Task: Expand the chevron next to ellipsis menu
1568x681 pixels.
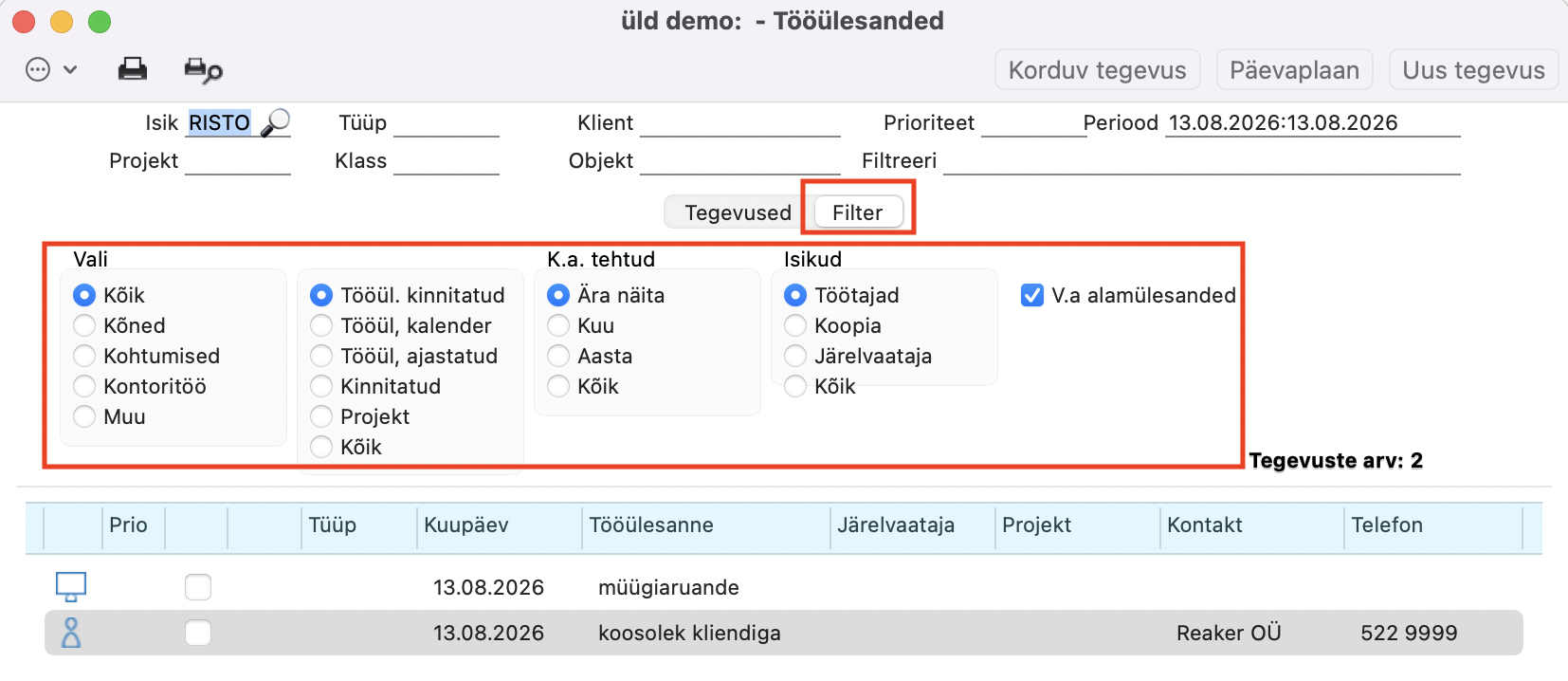Action: [70, 69]
